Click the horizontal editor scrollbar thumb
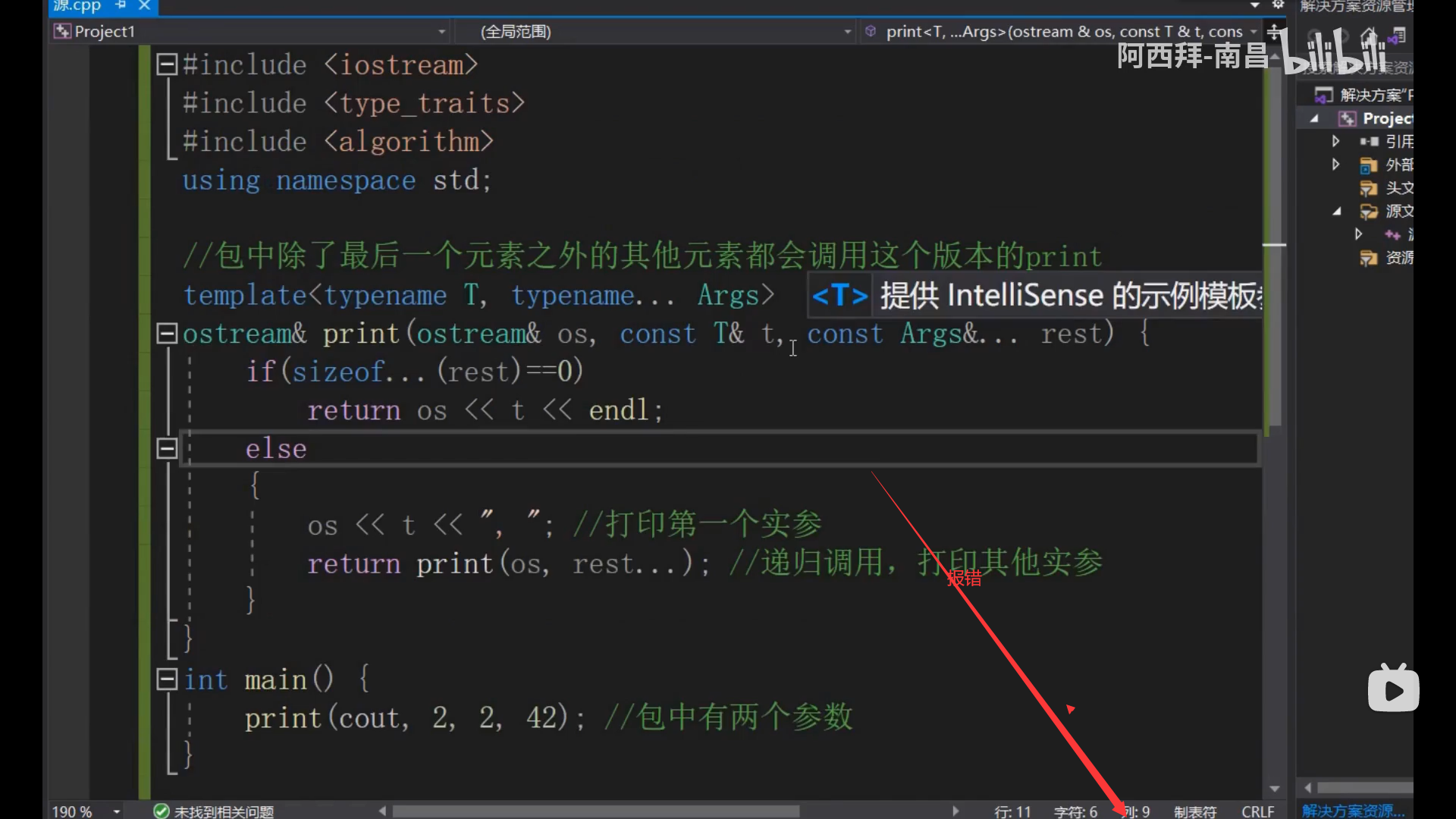The width and height of the screenshot is (1456, 819). pyautogui.click(x=595, y=811)
